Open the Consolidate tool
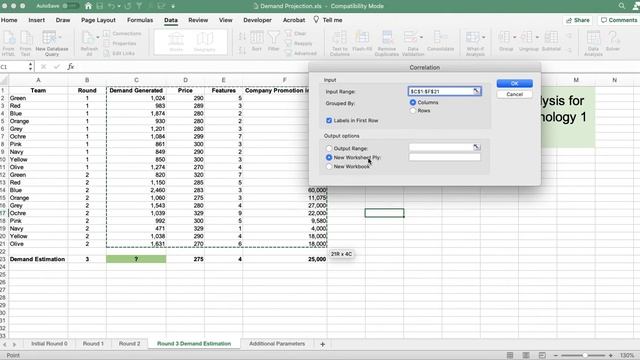The width and height of the screenshot is (640, 360). [x=440, y=41]
